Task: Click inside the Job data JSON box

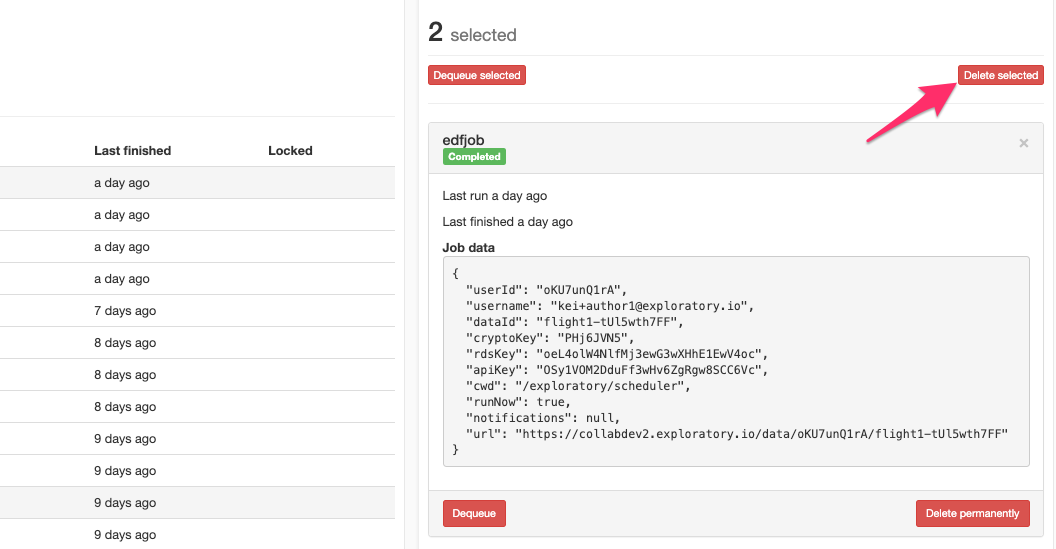Action: (x=736, y=361)
